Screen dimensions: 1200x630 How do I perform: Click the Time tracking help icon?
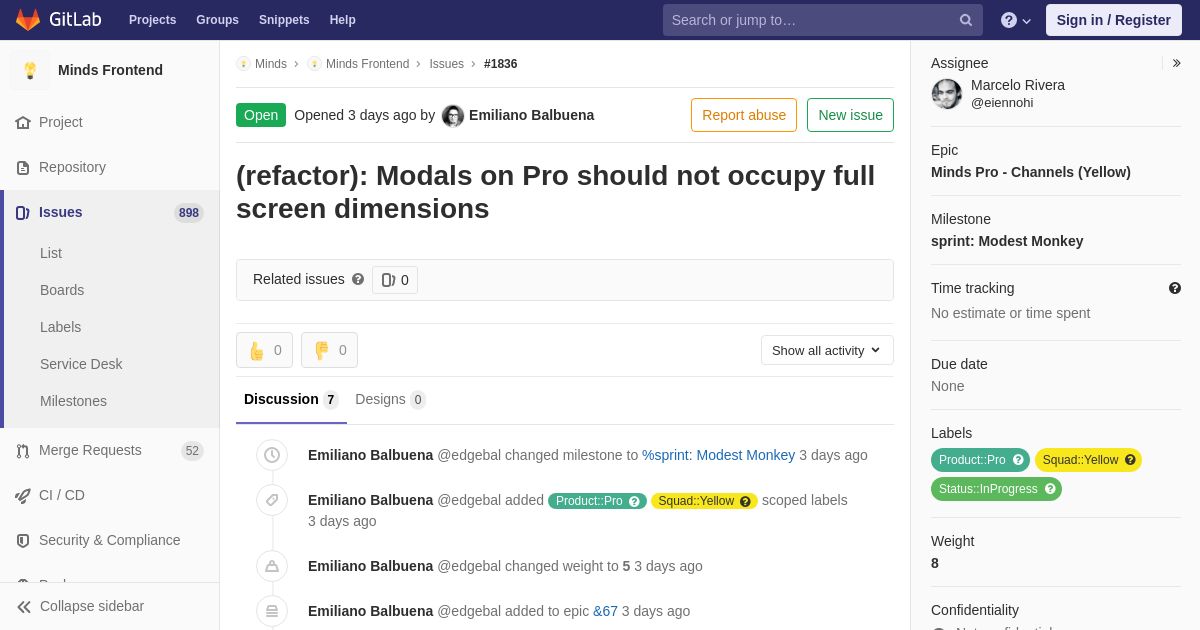(1175, 288)
